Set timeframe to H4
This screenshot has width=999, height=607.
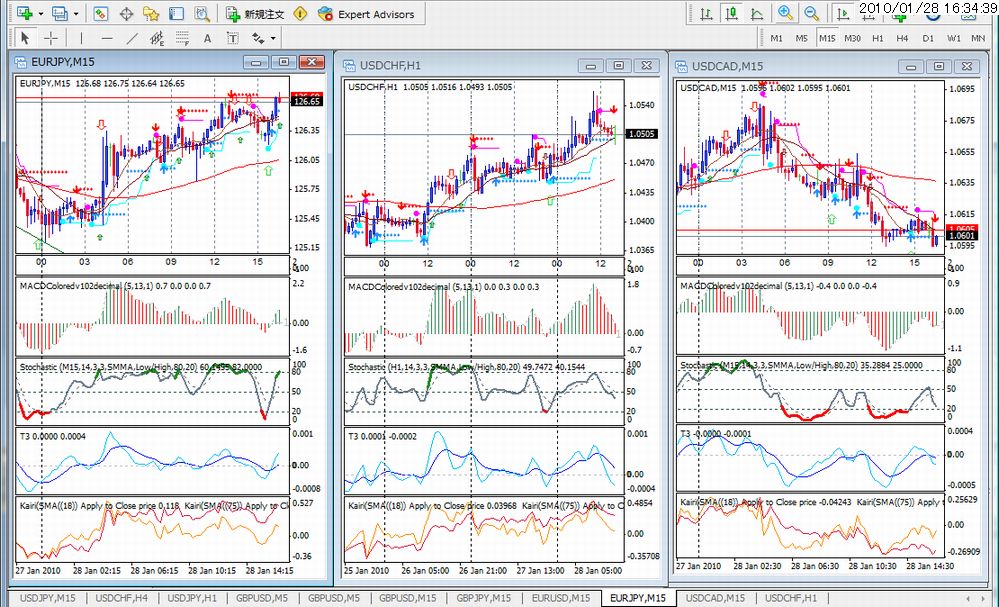pyautogui.click(x=902, y=38)
